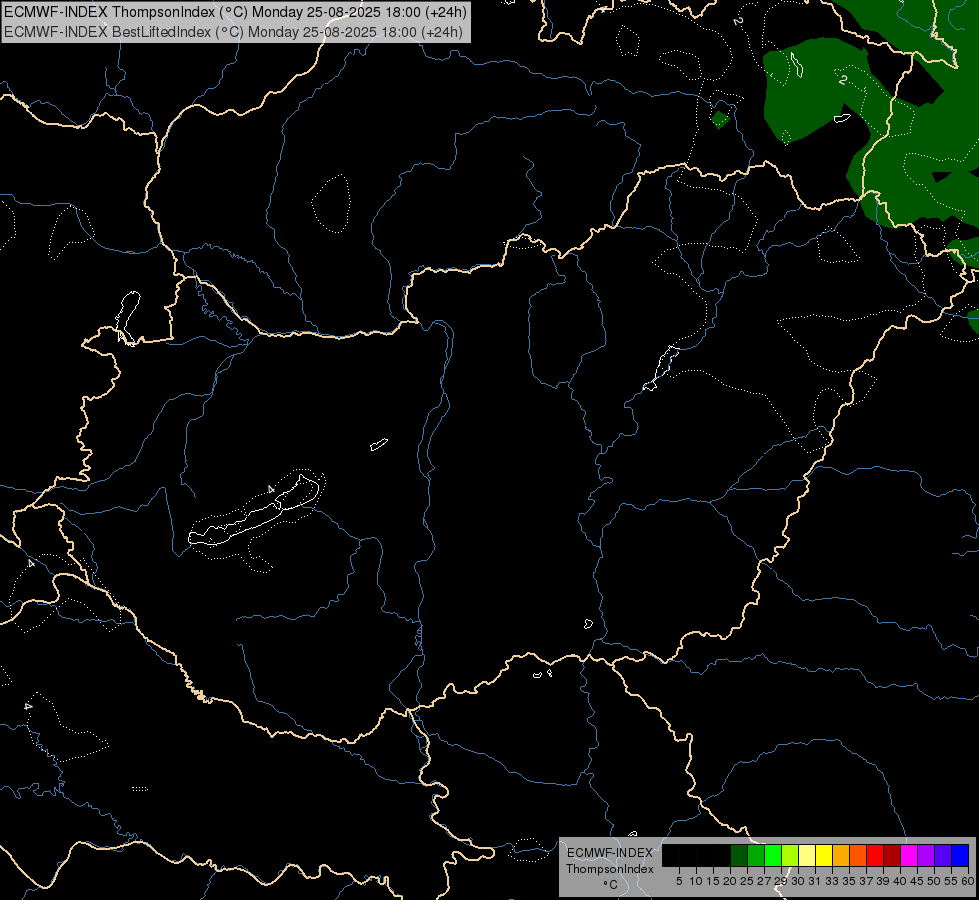Select the pale yellow 30–31 legend swatch
This screenshot has height=900, width=979.
807,856
